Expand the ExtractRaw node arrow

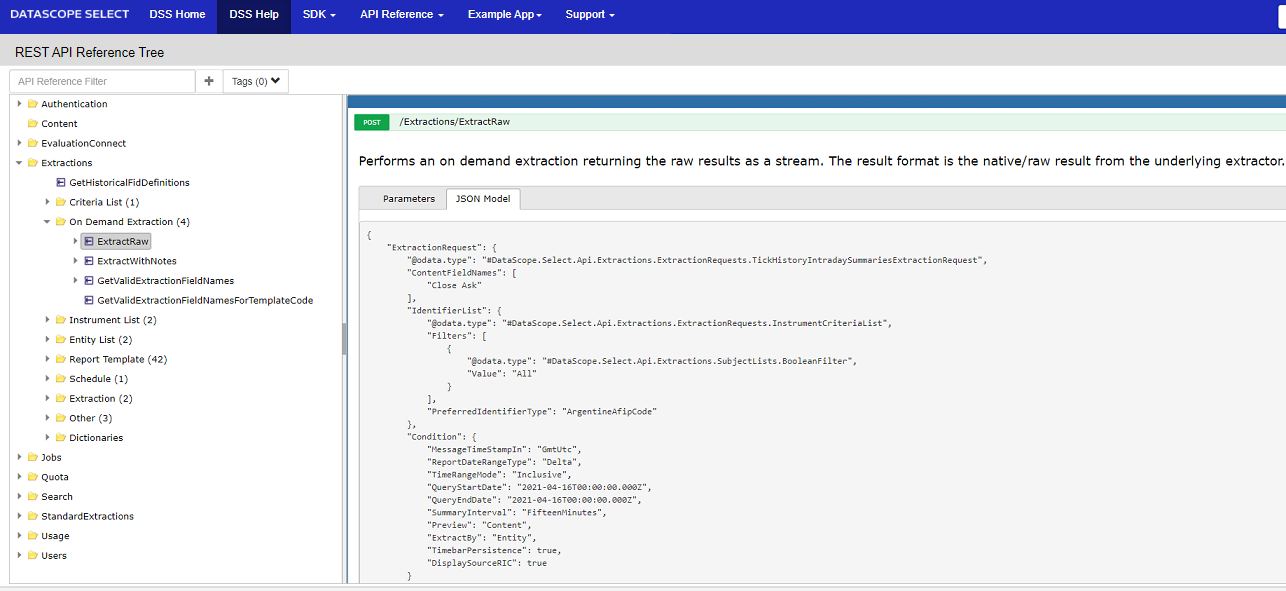click(75, 241)
